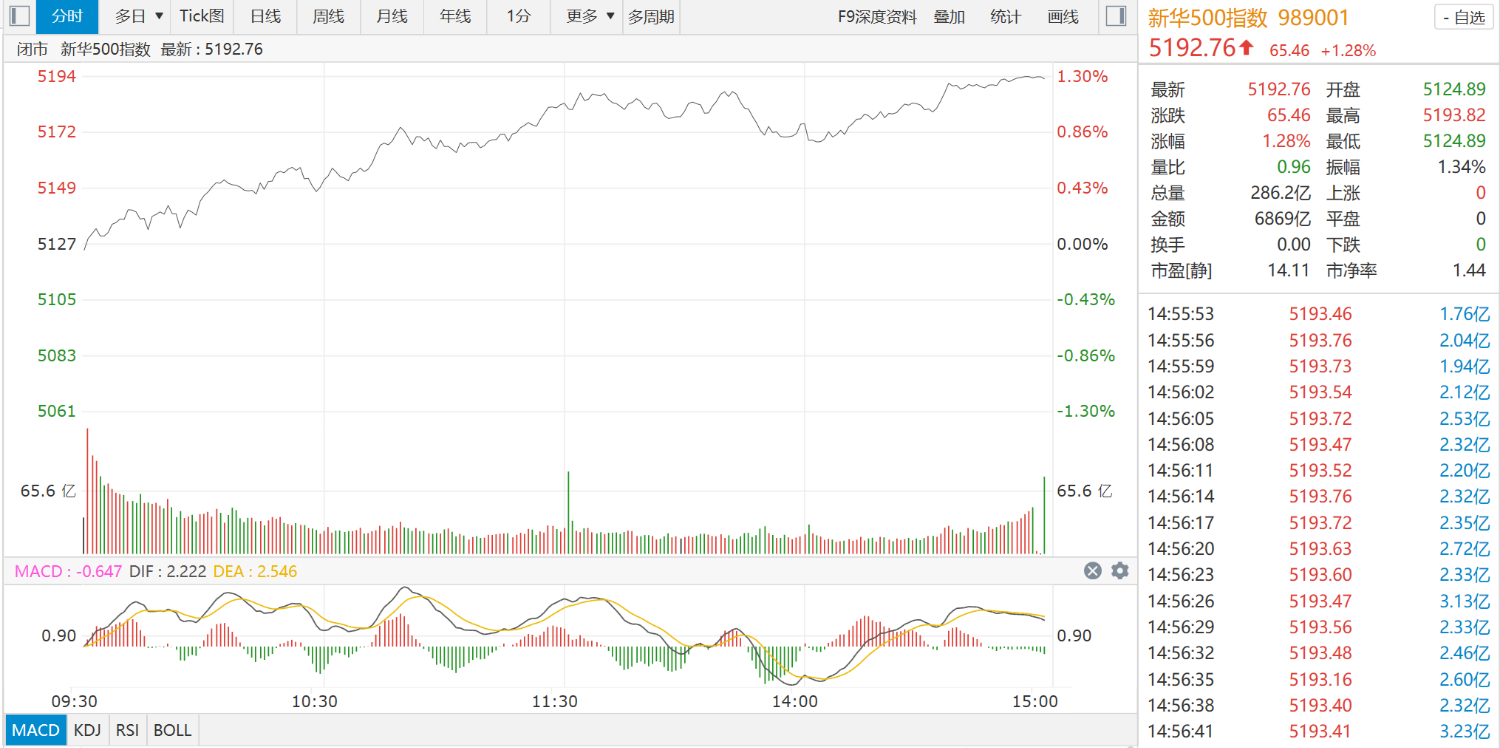Open F9深度资料 in-depth data
Viewport: 1500px width, 748px height.
pos(877,16)
